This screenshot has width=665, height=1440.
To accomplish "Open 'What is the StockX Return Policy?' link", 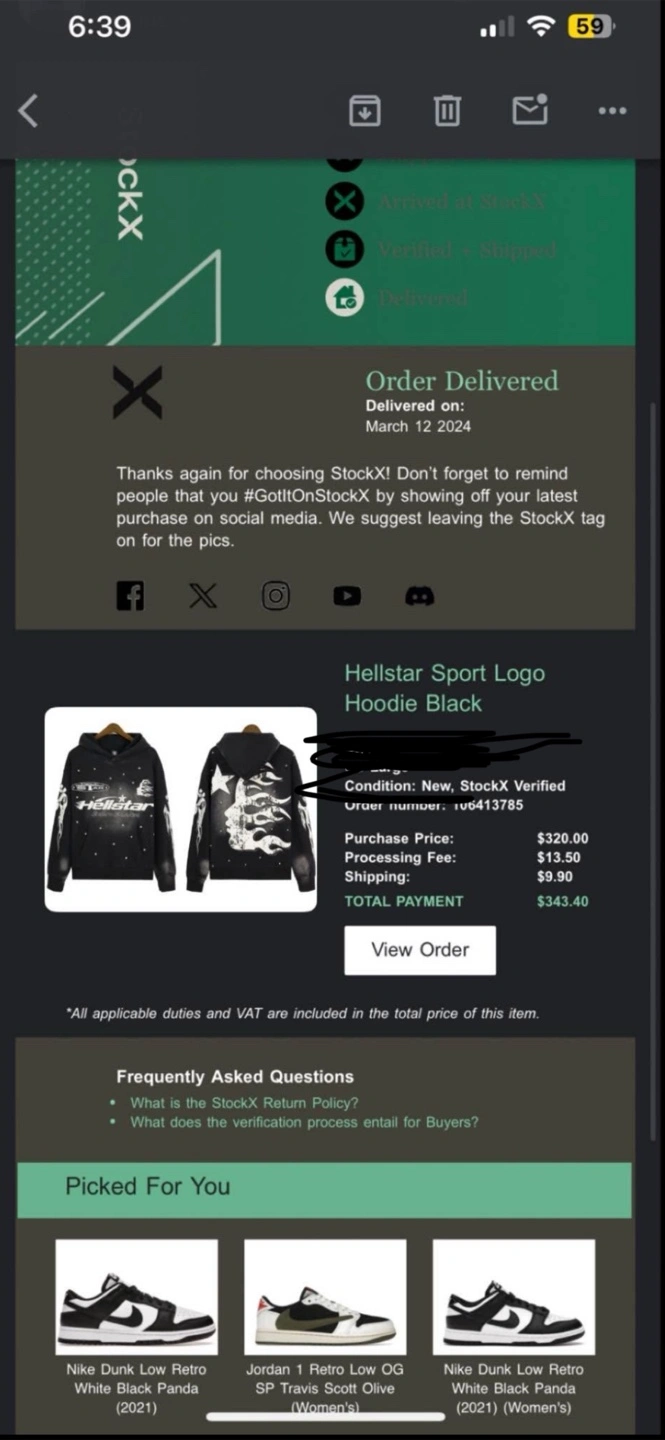I will [x=244, y=1102].
